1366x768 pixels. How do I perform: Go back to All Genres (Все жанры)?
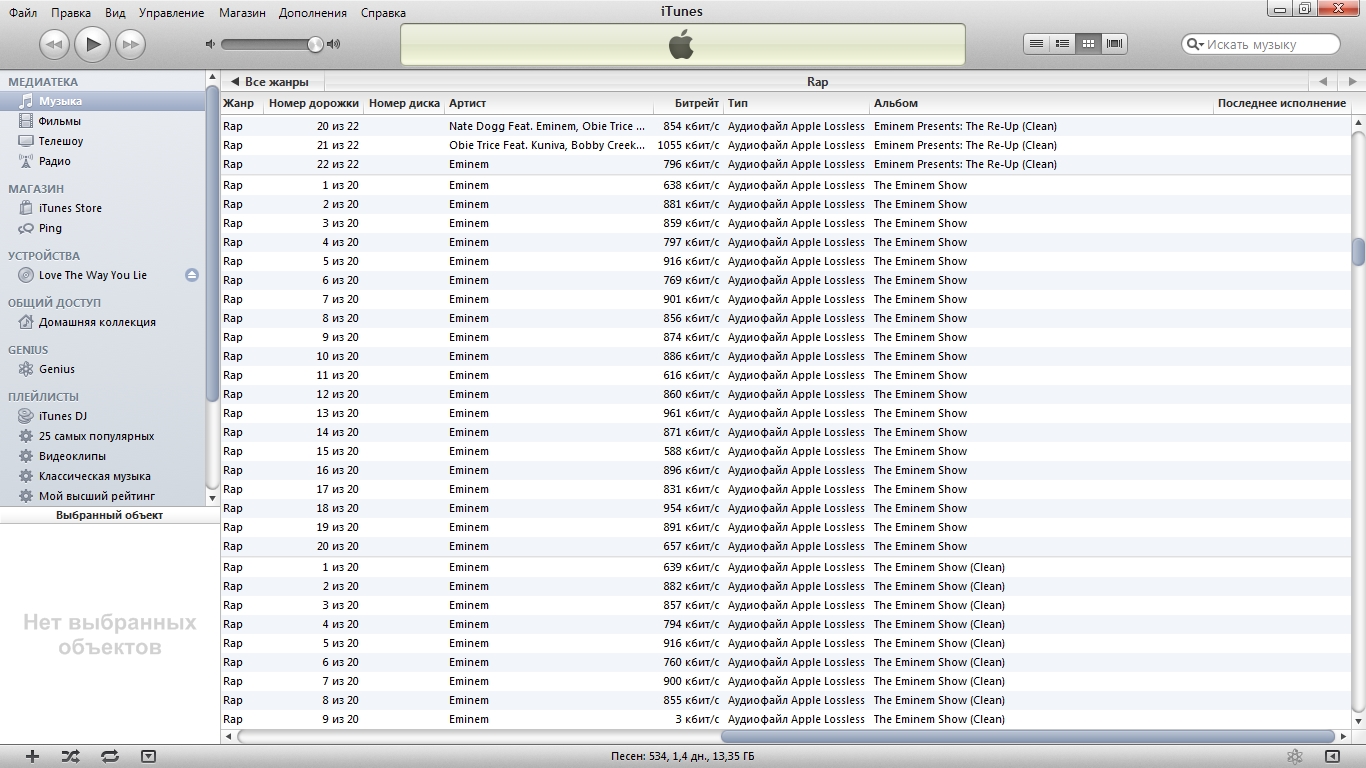270,82
